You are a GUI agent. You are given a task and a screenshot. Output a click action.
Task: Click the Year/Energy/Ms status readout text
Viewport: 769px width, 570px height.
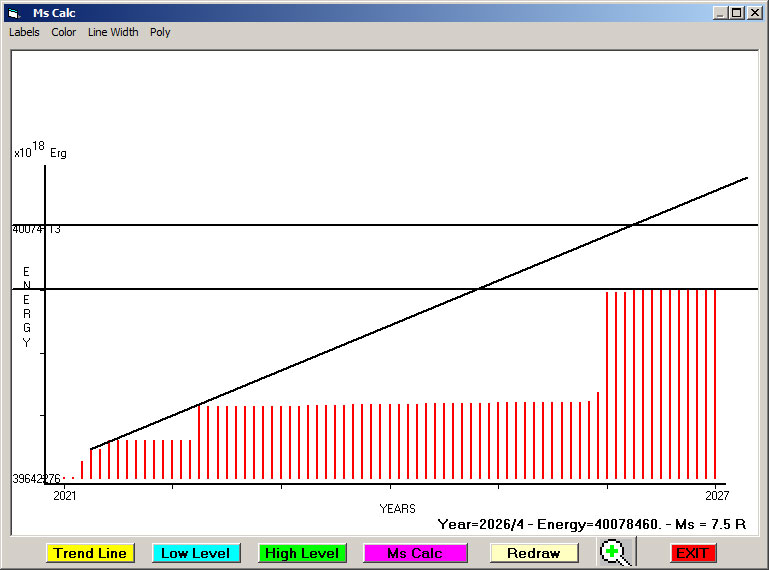tap(596, 524)
